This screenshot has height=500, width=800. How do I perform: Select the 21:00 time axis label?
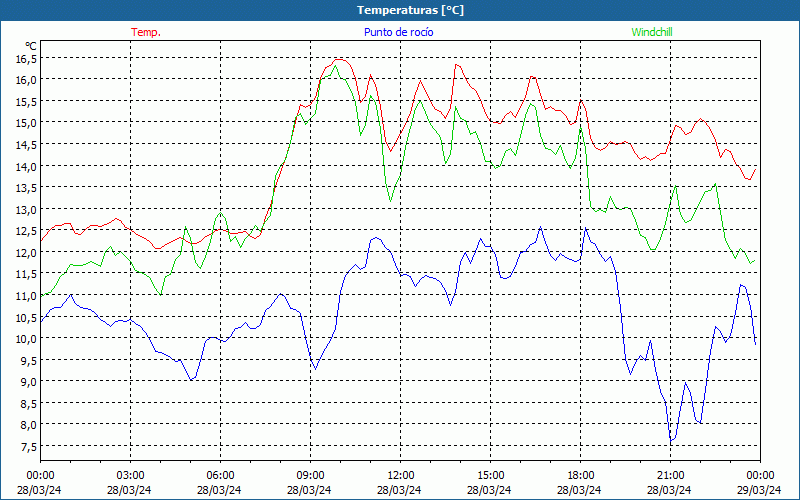pyautogui.click(x=670, y=475)
